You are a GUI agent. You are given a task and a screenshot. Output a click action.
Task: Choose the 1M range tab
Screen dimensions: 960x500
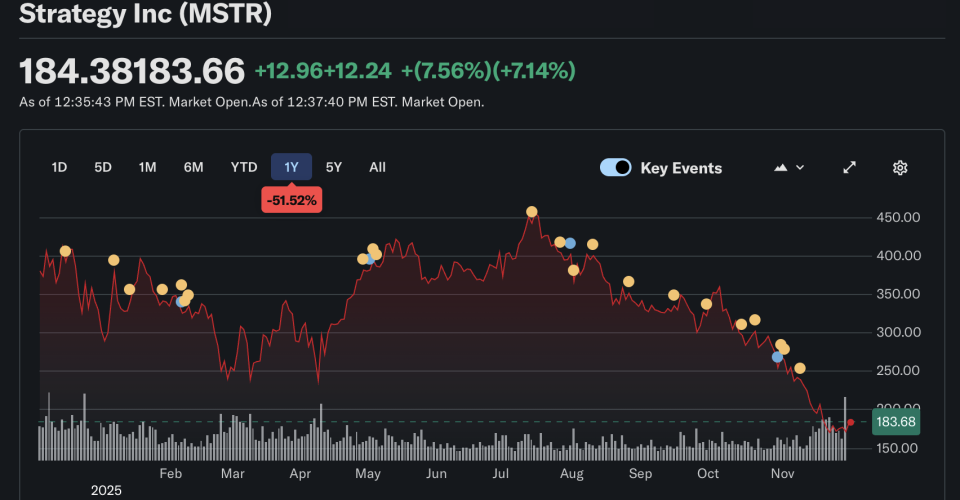(147, 167)
